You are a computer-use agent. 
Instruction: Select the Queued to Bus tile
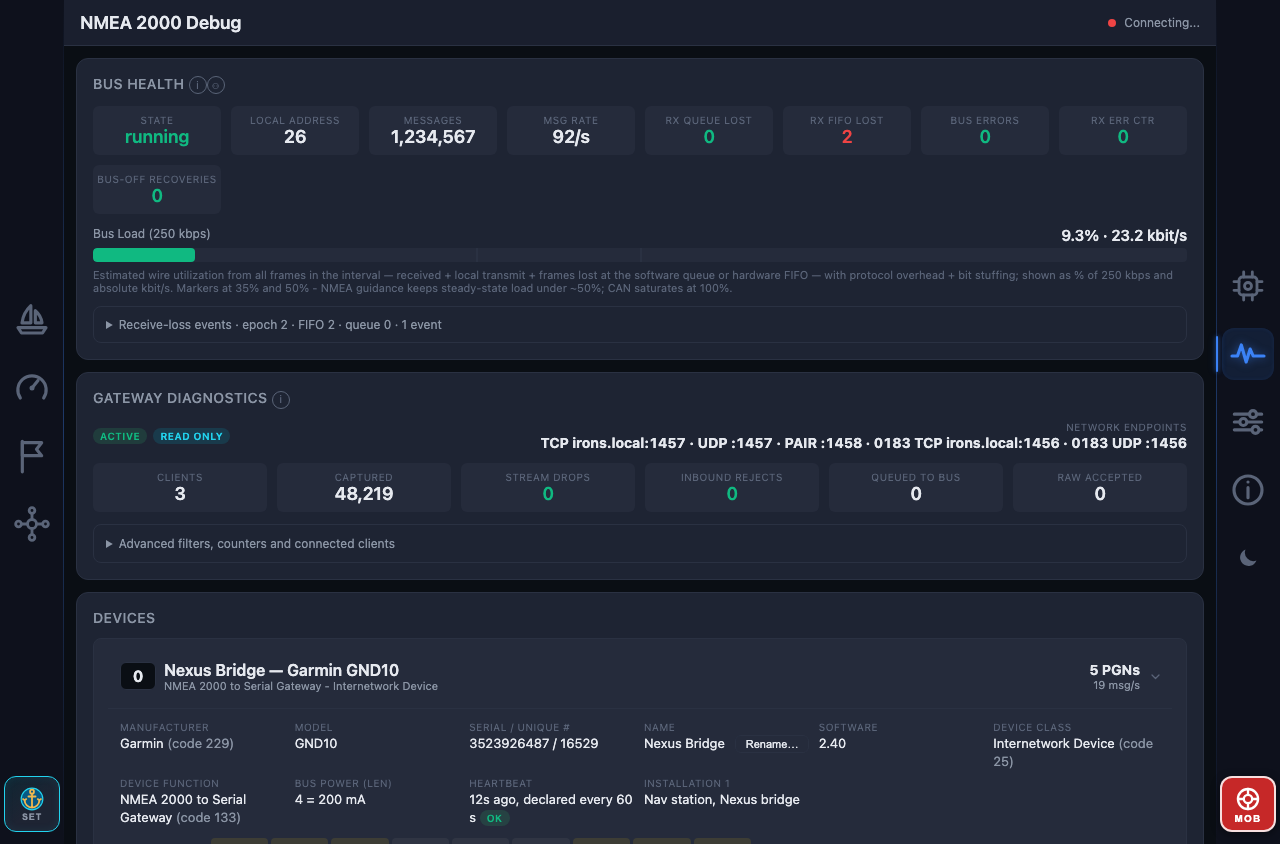[x=916, y=487]
